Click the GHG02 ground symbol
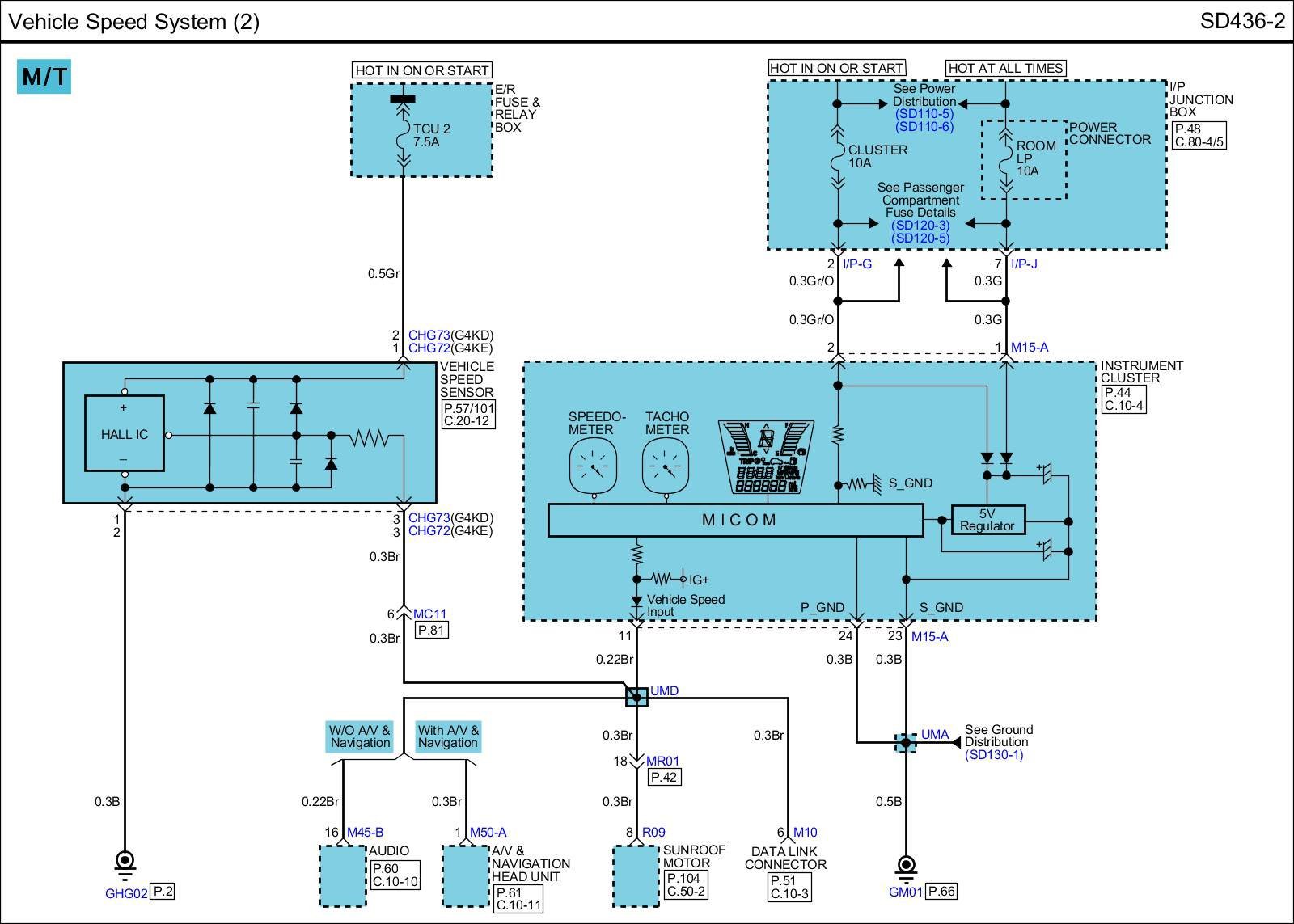The image size is (1294, 924). 125,865
